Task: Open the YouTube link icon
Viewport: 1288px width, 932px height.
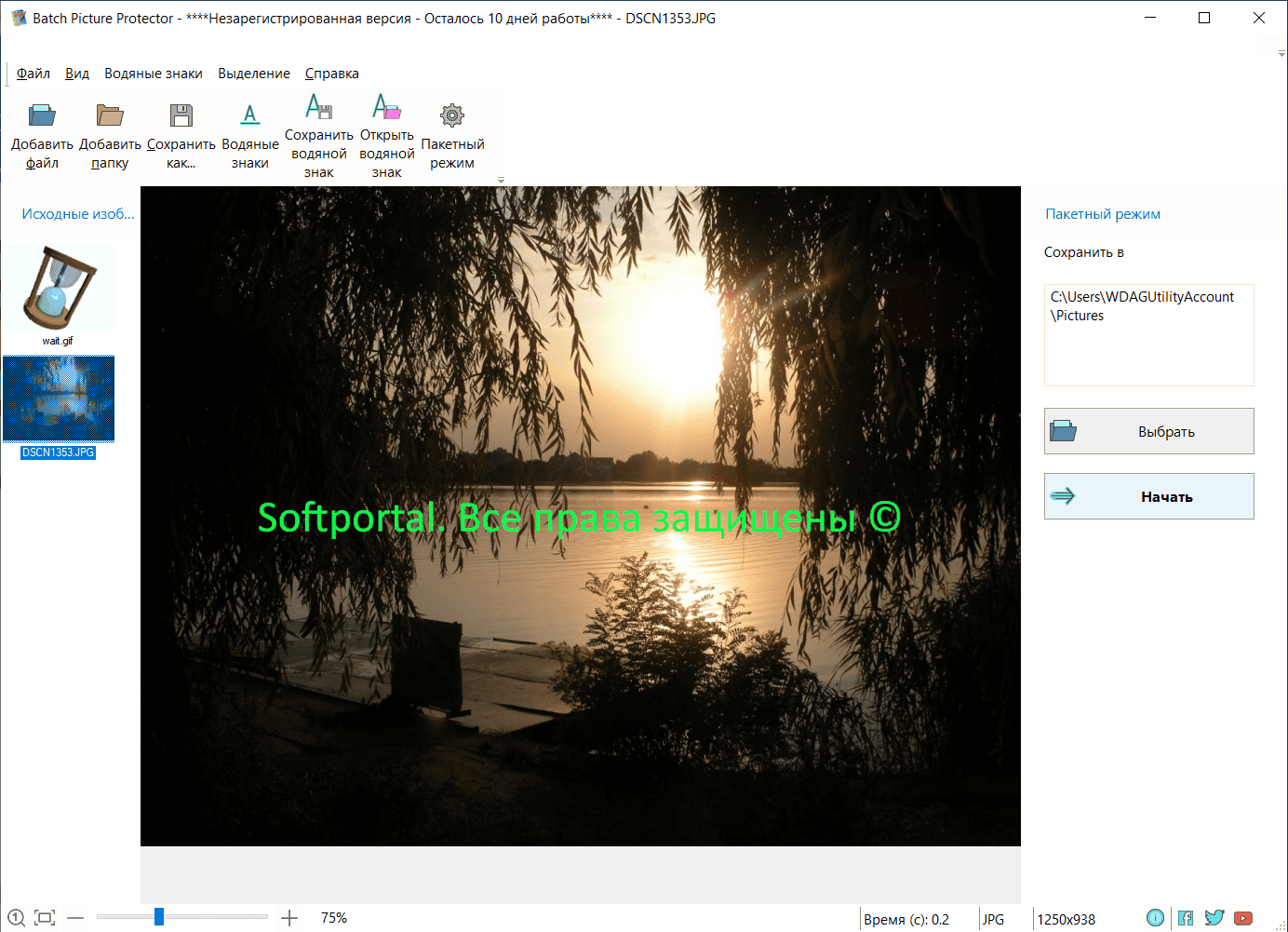Action: (x=1243, y=918)
